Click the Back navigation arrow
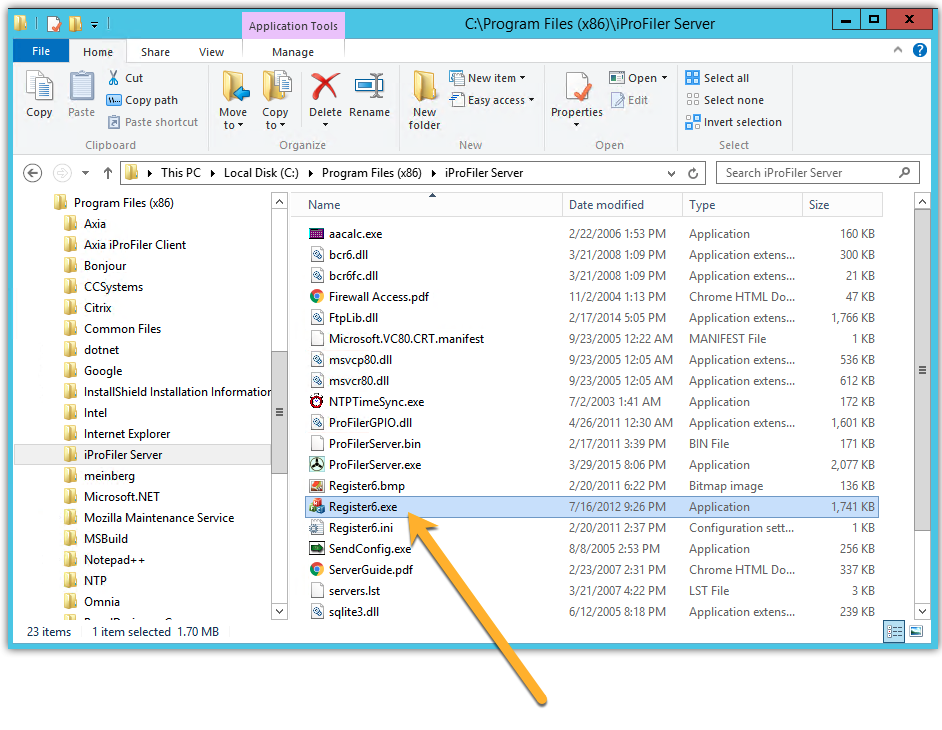The height and width of the screenshot is (730, 942). pyautogui.click(x=32, y=173)
